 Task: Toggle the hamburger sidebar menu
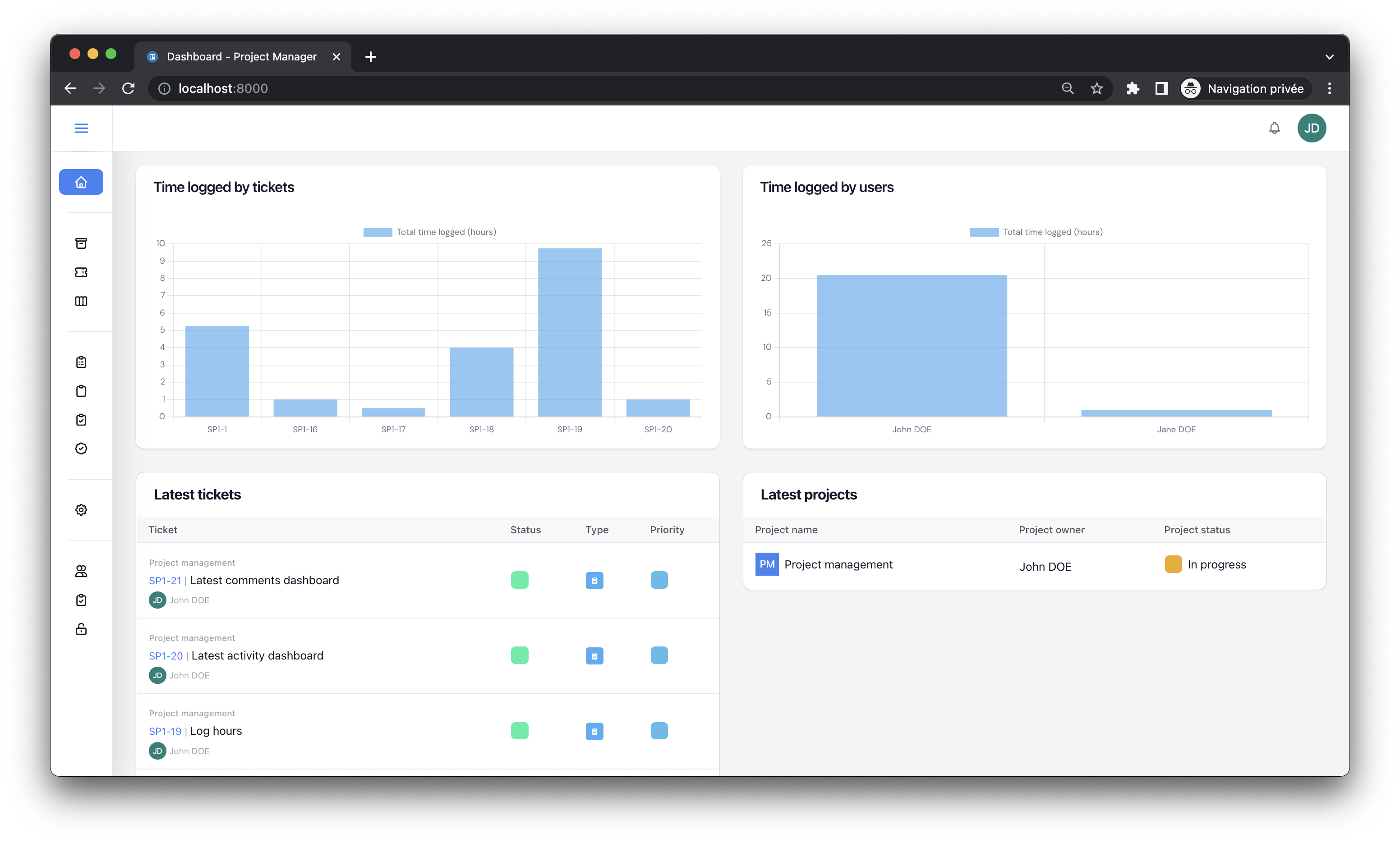point(81,128)
